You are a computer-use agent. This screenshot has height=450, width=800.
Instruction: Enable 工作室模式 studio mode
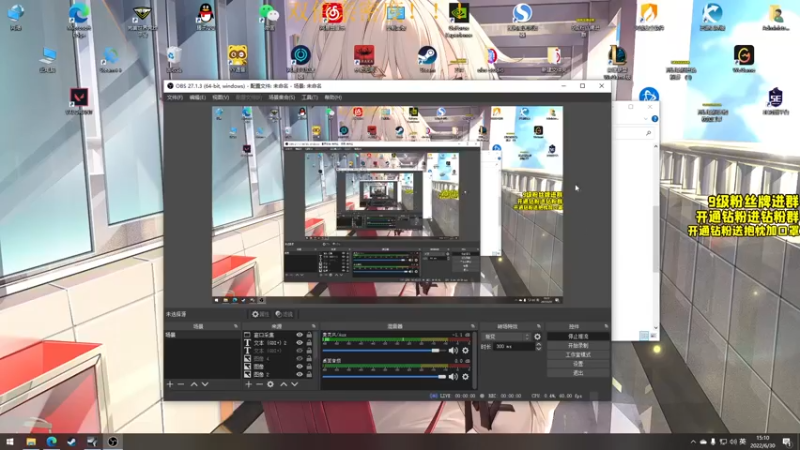click(x=578, y=355)
